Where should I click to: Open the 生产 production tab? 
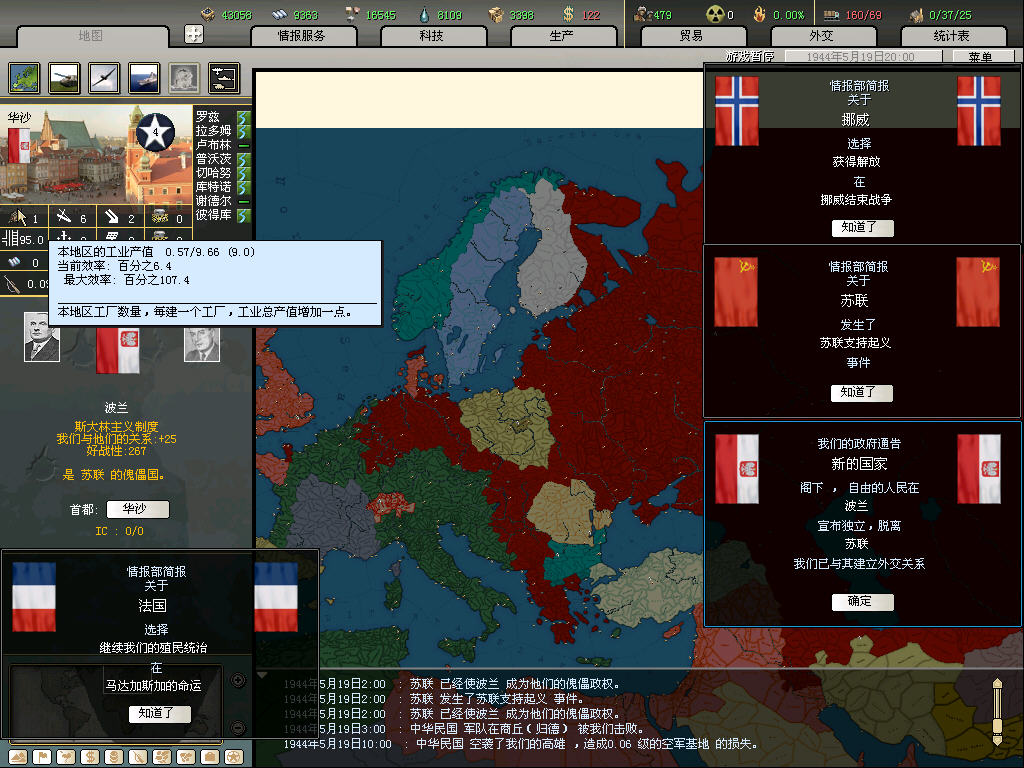562,36
